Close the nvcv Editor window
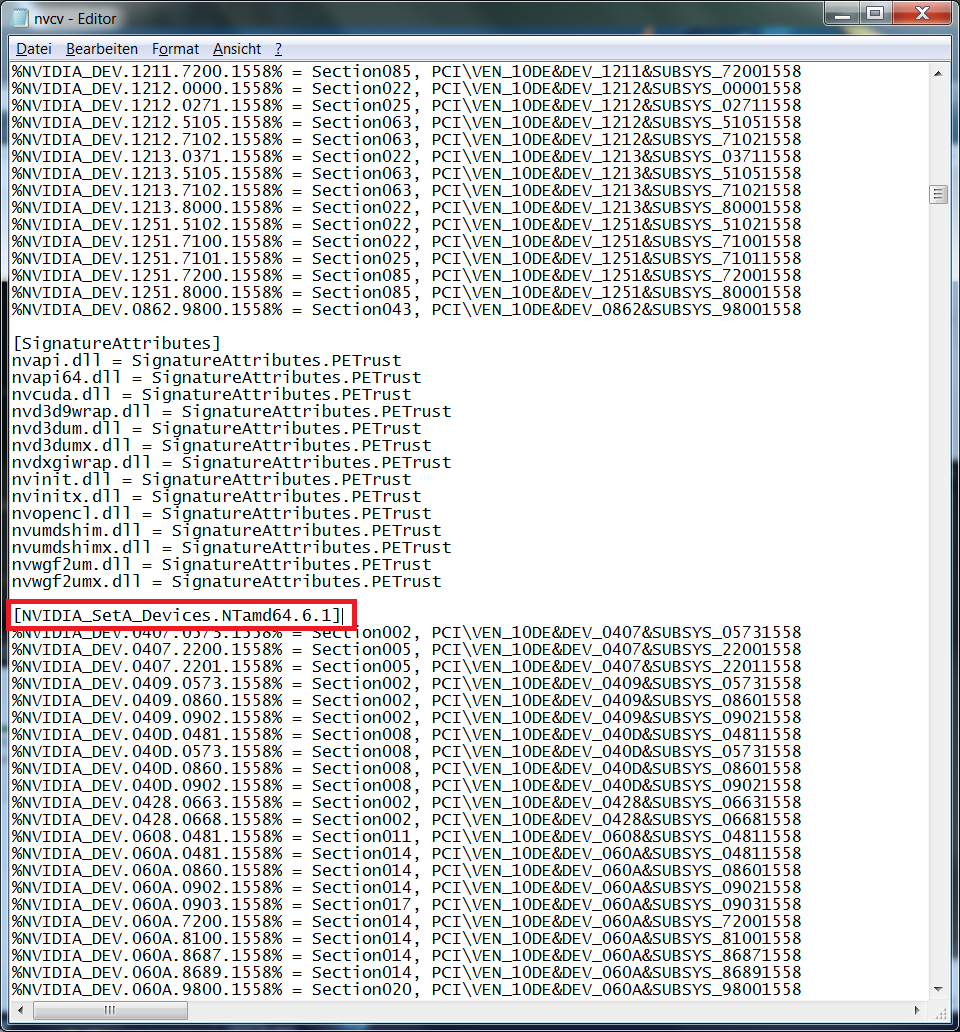This screenshot has height=1032, width=960. click(922, 14)
